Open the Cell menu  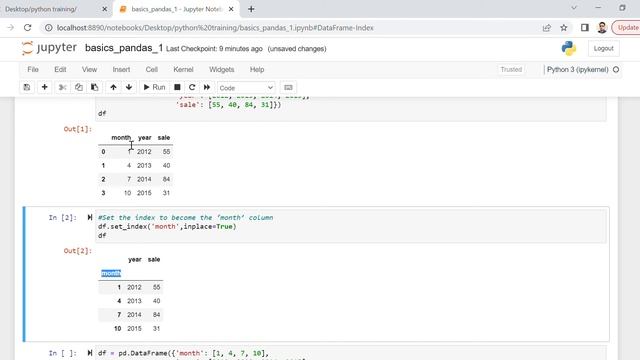point(152,69)
